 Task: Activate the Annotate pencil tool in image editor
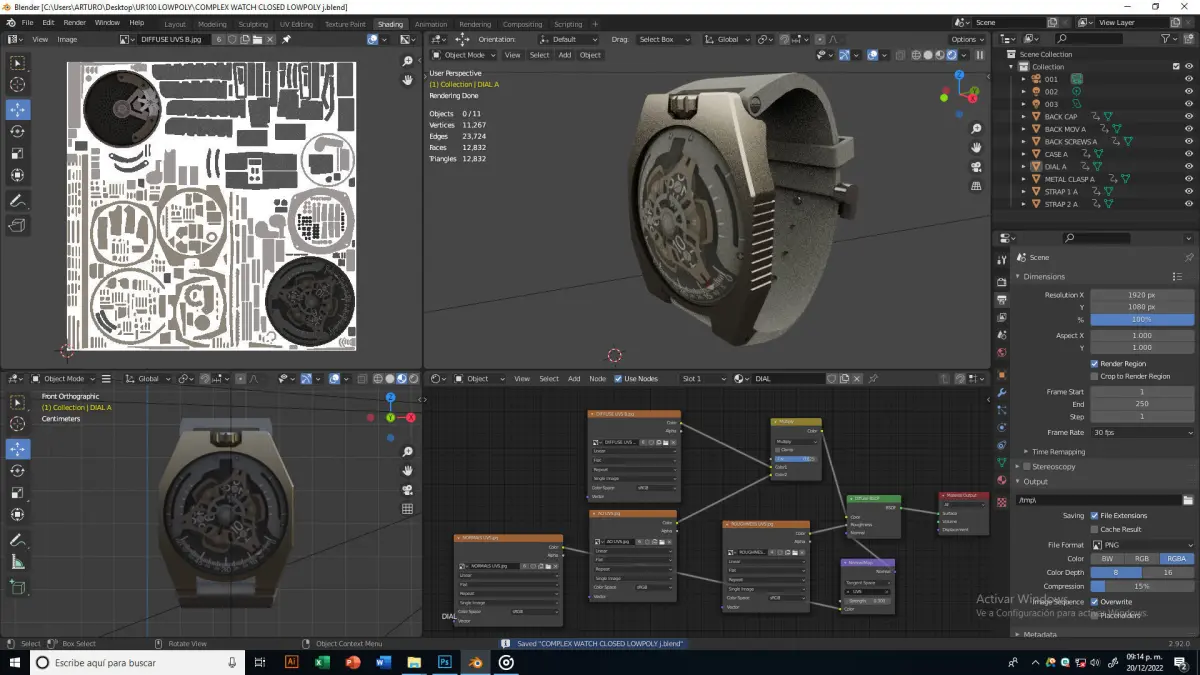coord(17,201)
